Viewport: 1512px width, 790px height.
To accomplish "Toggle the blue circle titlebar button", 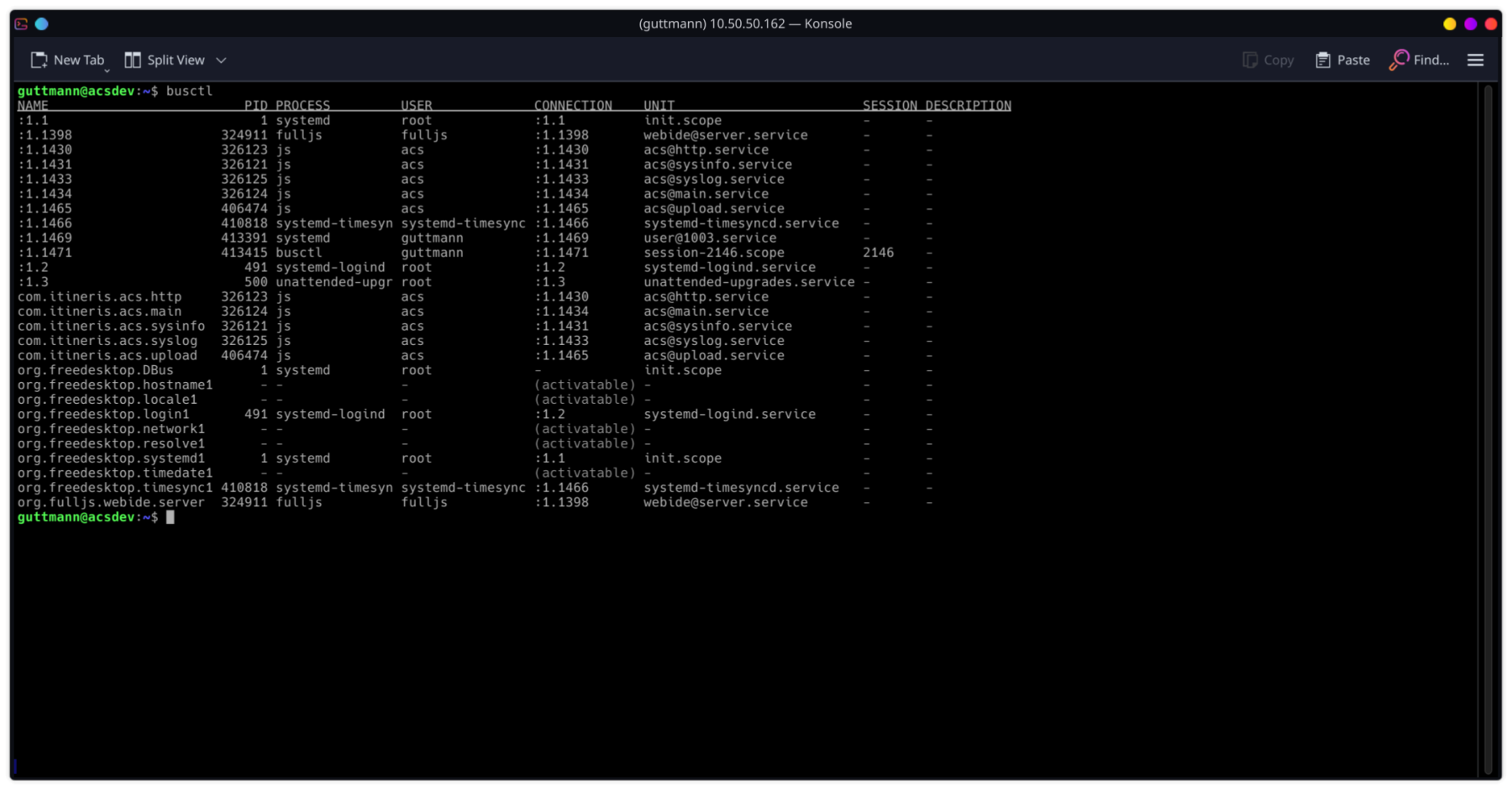I will click(x=41, y=24).
